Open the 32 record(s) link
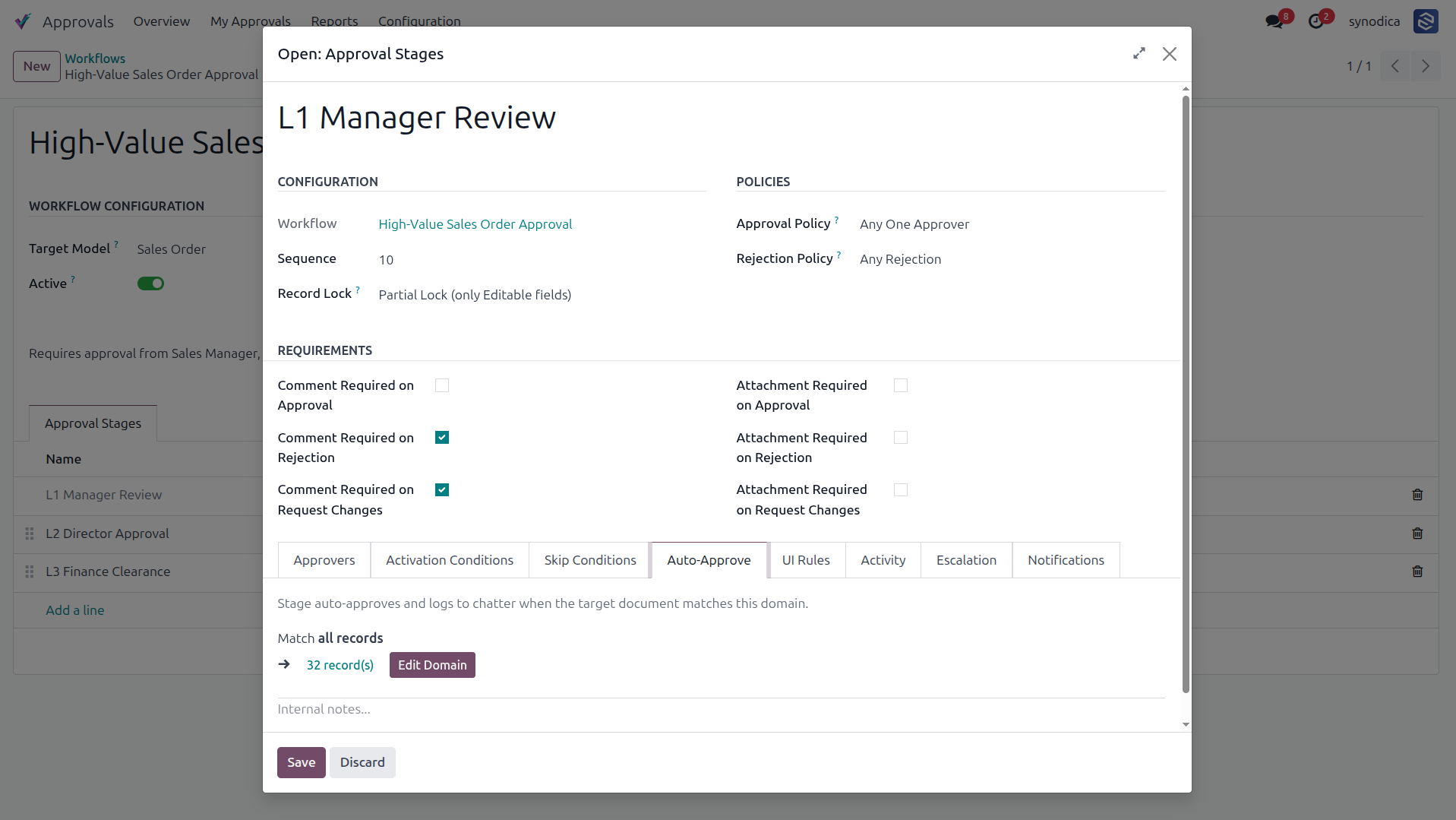 coord(340,665)
